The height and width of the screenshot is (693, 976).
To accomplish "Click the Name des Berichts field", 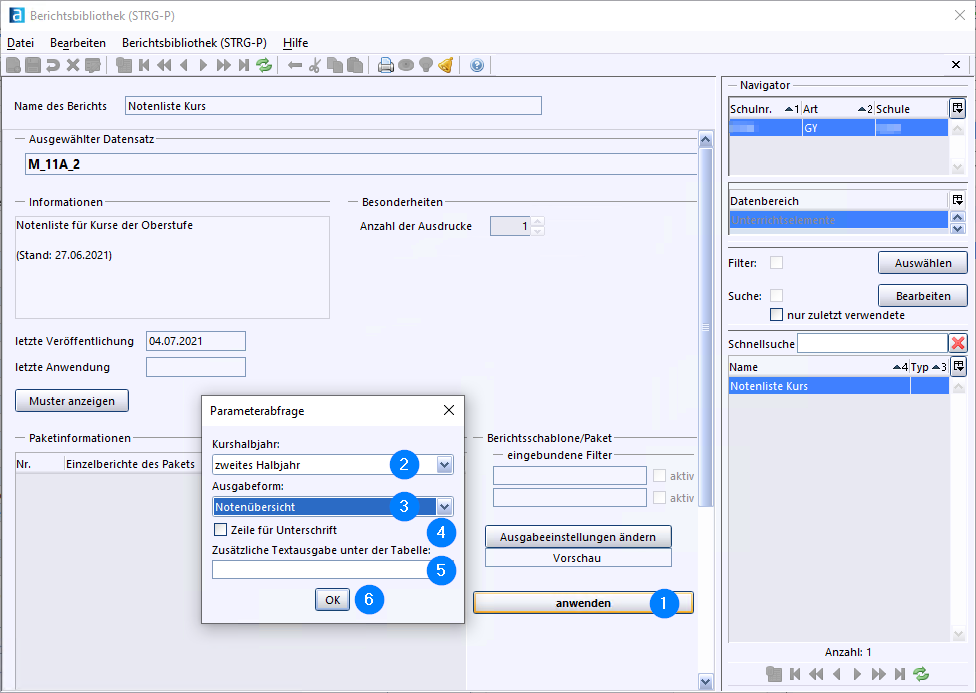I will pyautogui.click(x=333, y=106).
